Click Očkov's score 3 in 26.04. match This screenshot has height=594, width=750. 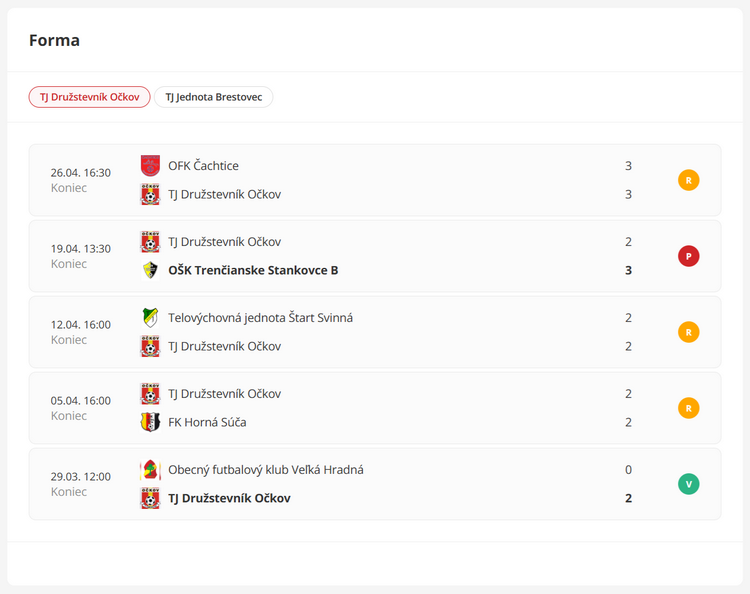tap(629, 194)
